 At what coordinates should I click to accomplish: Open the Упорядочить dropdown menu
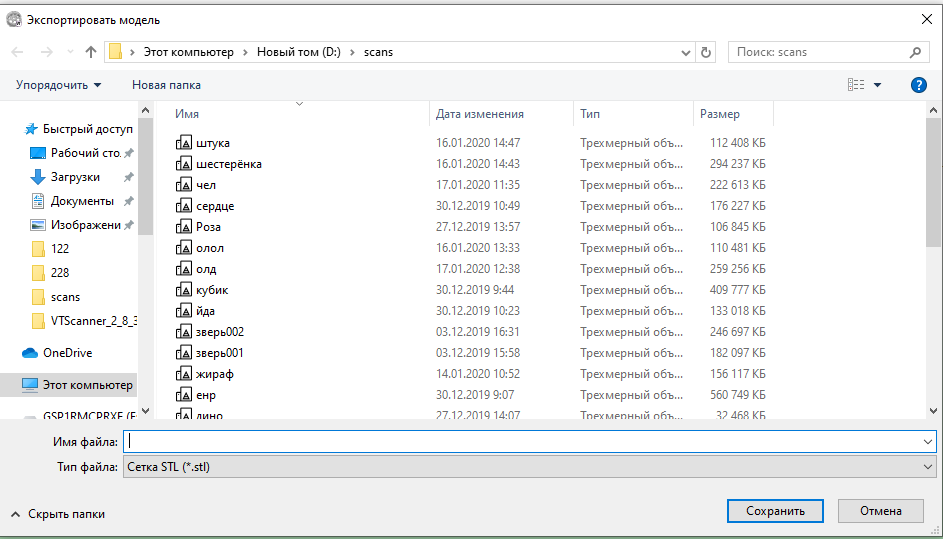[59, 85]
